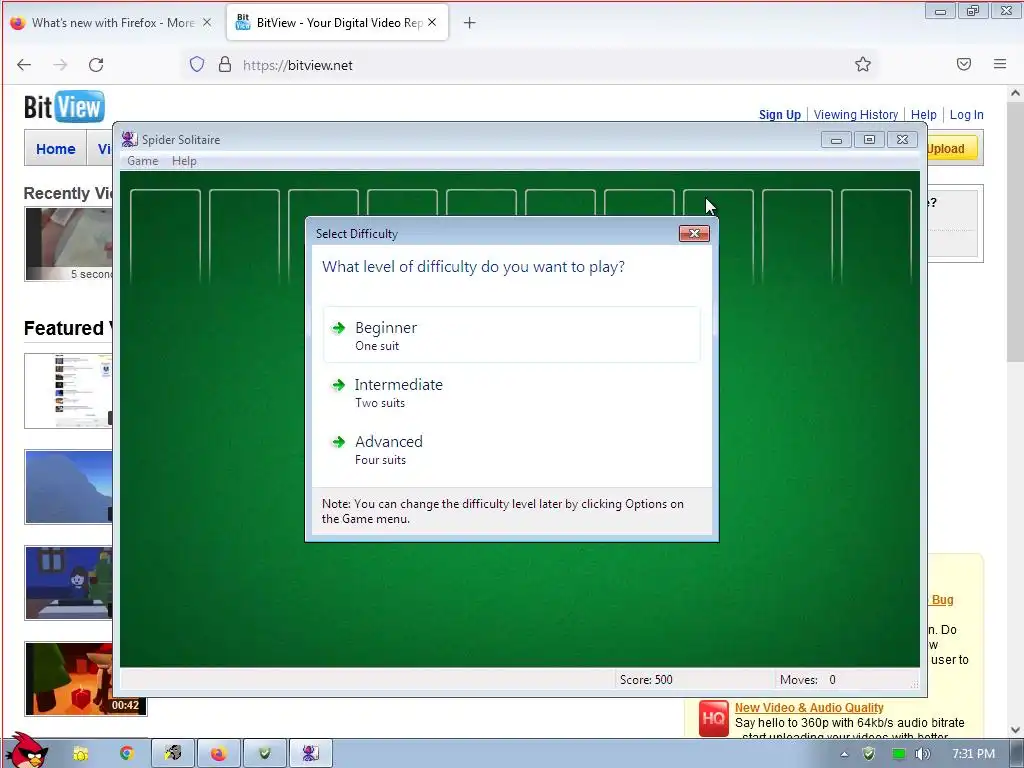The image size is (1024, 768).
Task: Open the 00:42 featured video thumbnail
Action: 86,679
